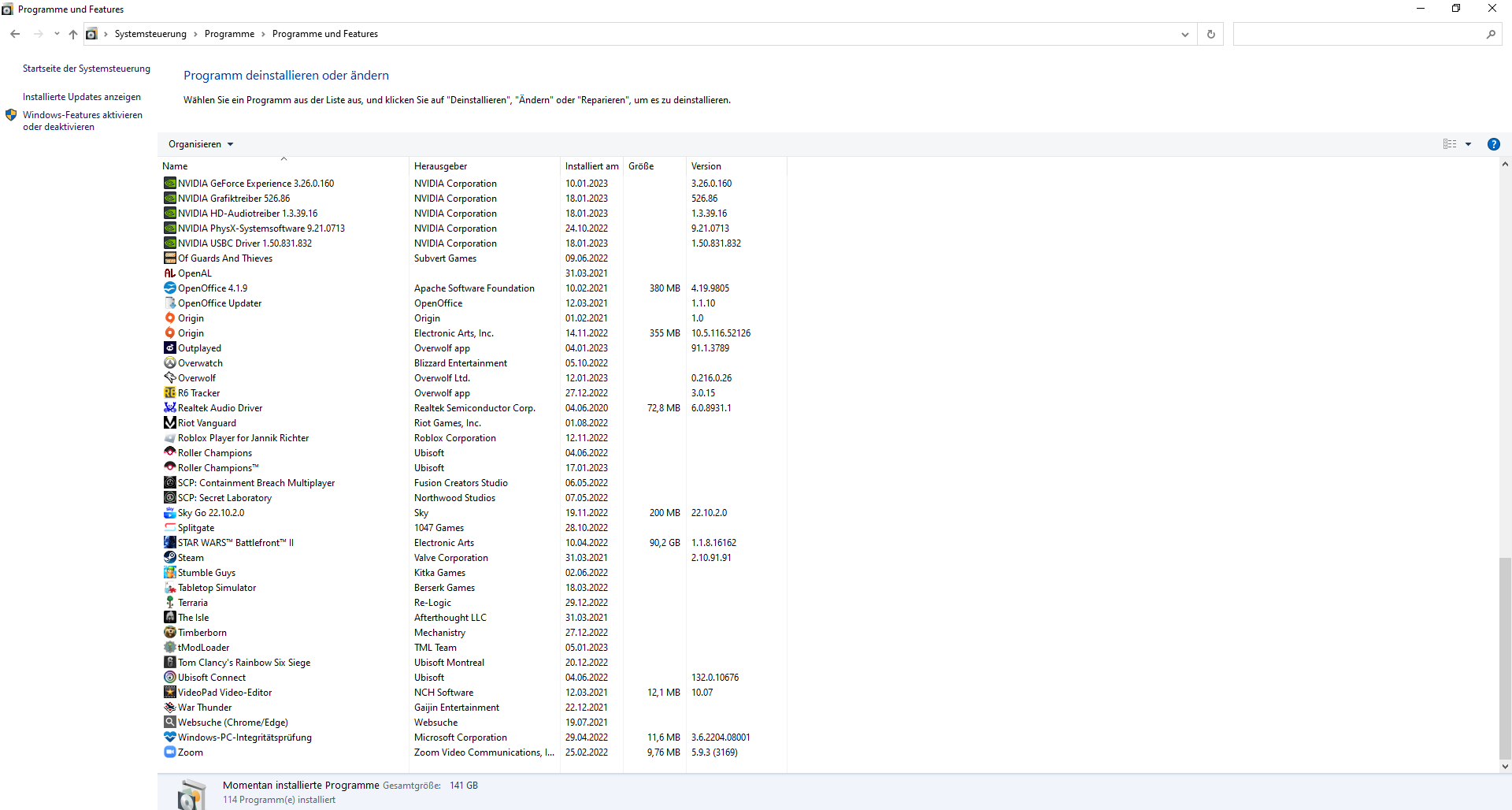Select the Riot Vanguard icon
1512x810 pixels.
point(169,422)
